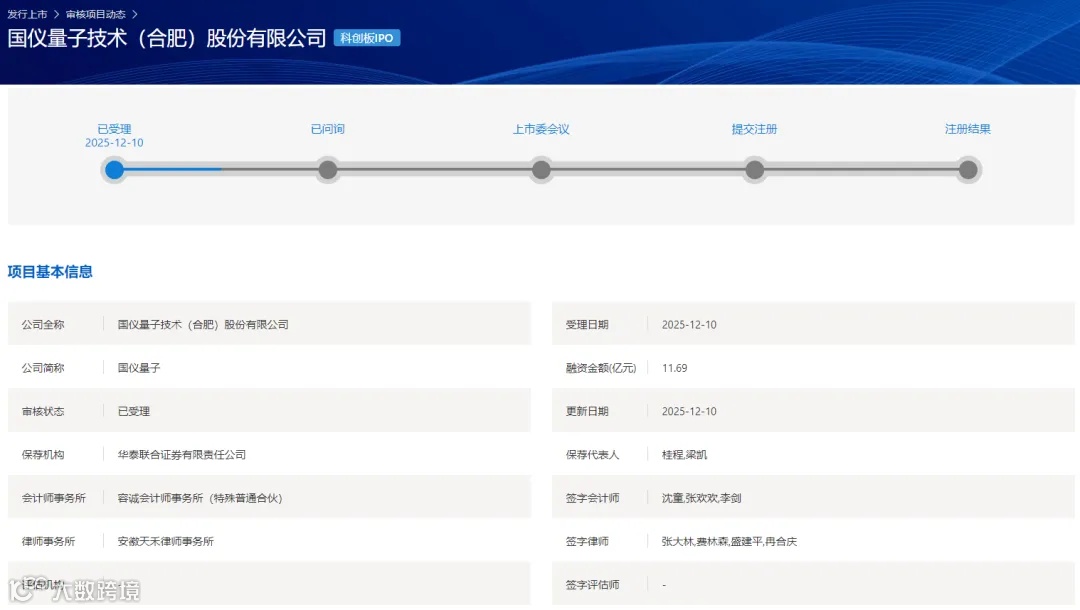Click the value 桂程,梁凯
The width and height of the screenshot is (1080, 610).
(684, 454)
